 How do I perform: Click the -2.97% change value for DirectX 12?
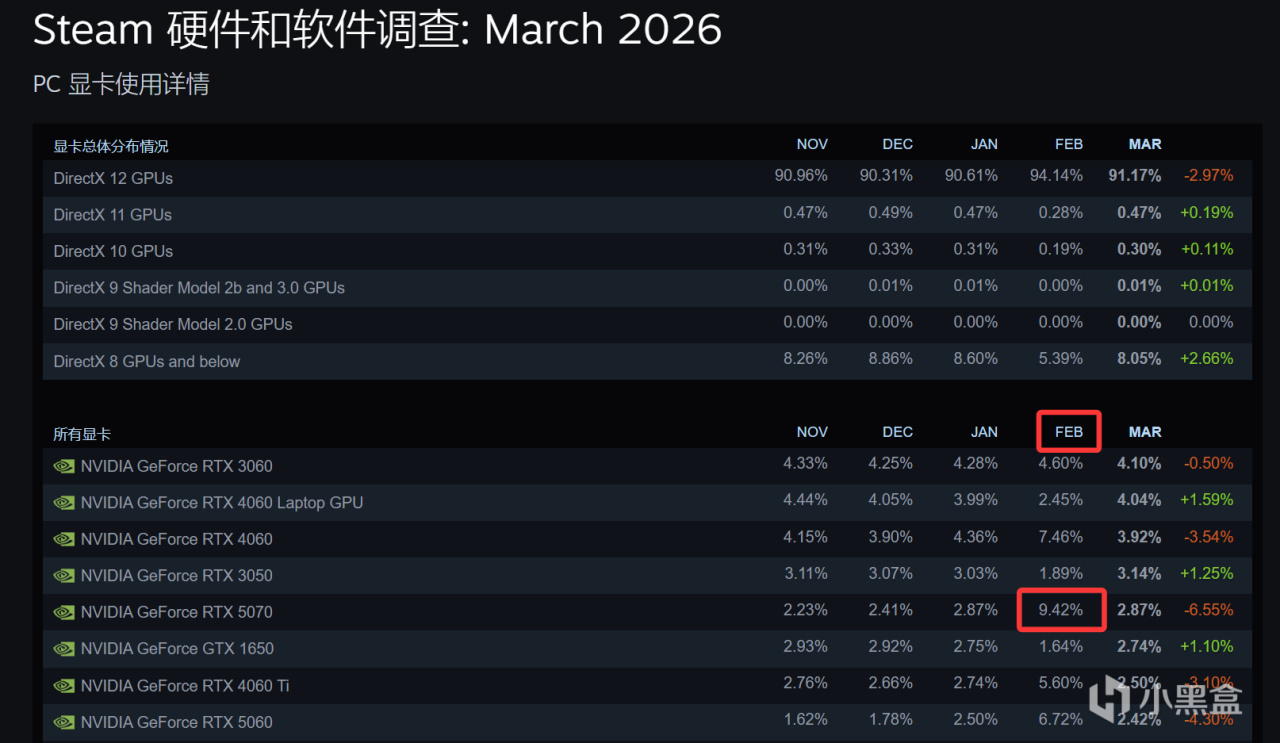coord(1208,176)
